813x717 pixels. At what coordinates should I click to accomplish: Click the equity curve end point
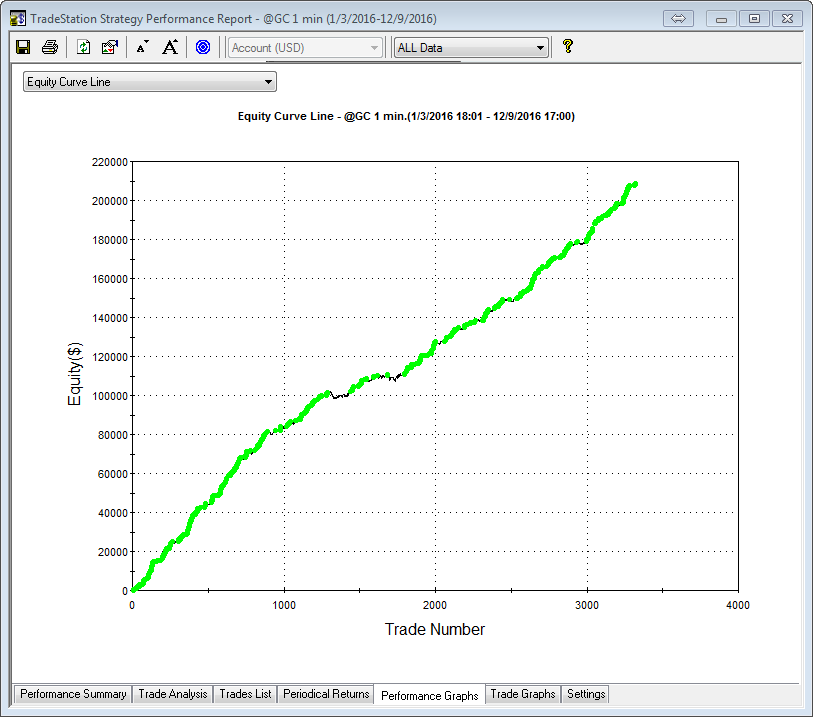click(x=634, y=184)
